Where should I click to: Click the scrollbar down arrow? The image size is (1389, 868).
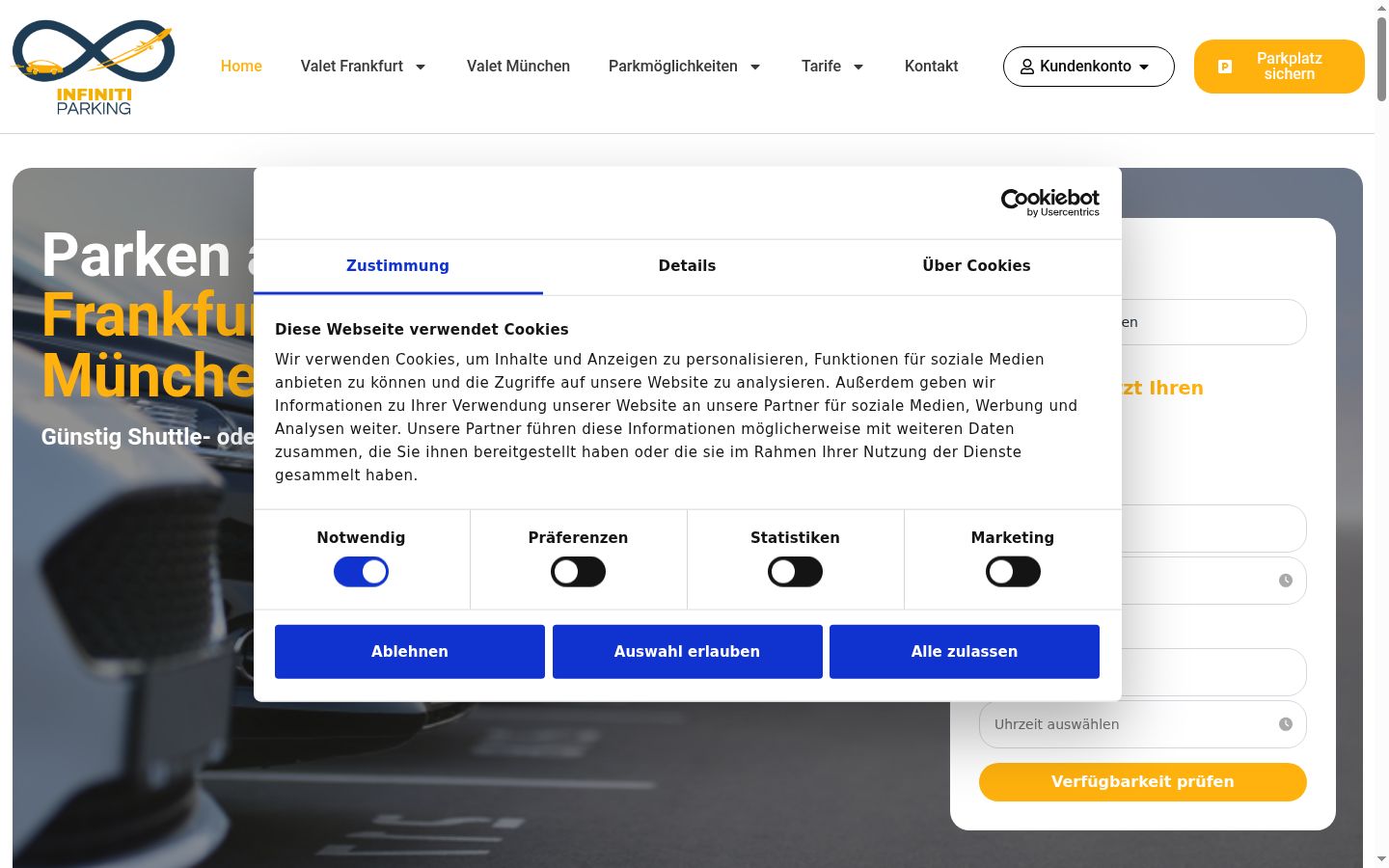[x=1381, y=859]
